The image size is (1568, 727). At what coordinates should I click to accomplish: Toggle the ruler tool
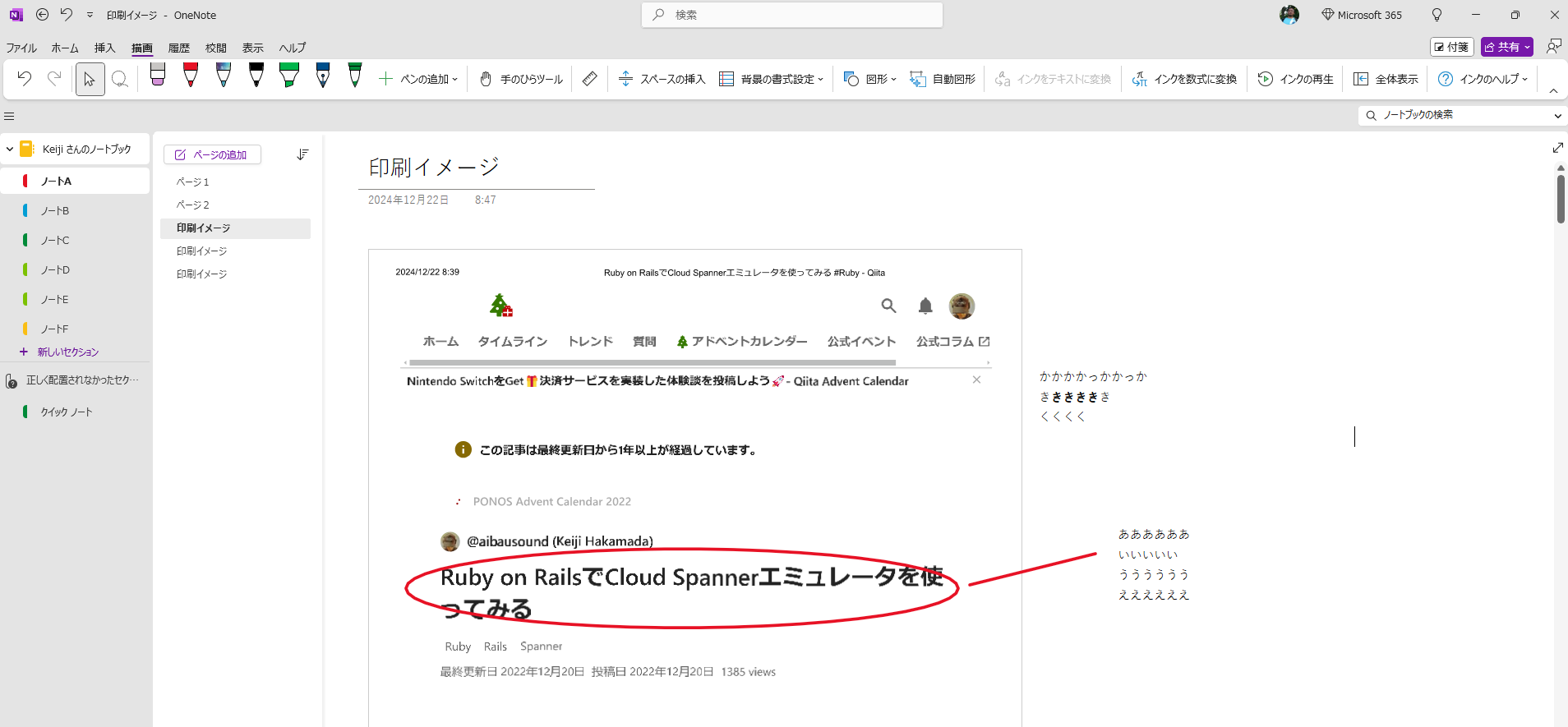(x=590, y=79)
